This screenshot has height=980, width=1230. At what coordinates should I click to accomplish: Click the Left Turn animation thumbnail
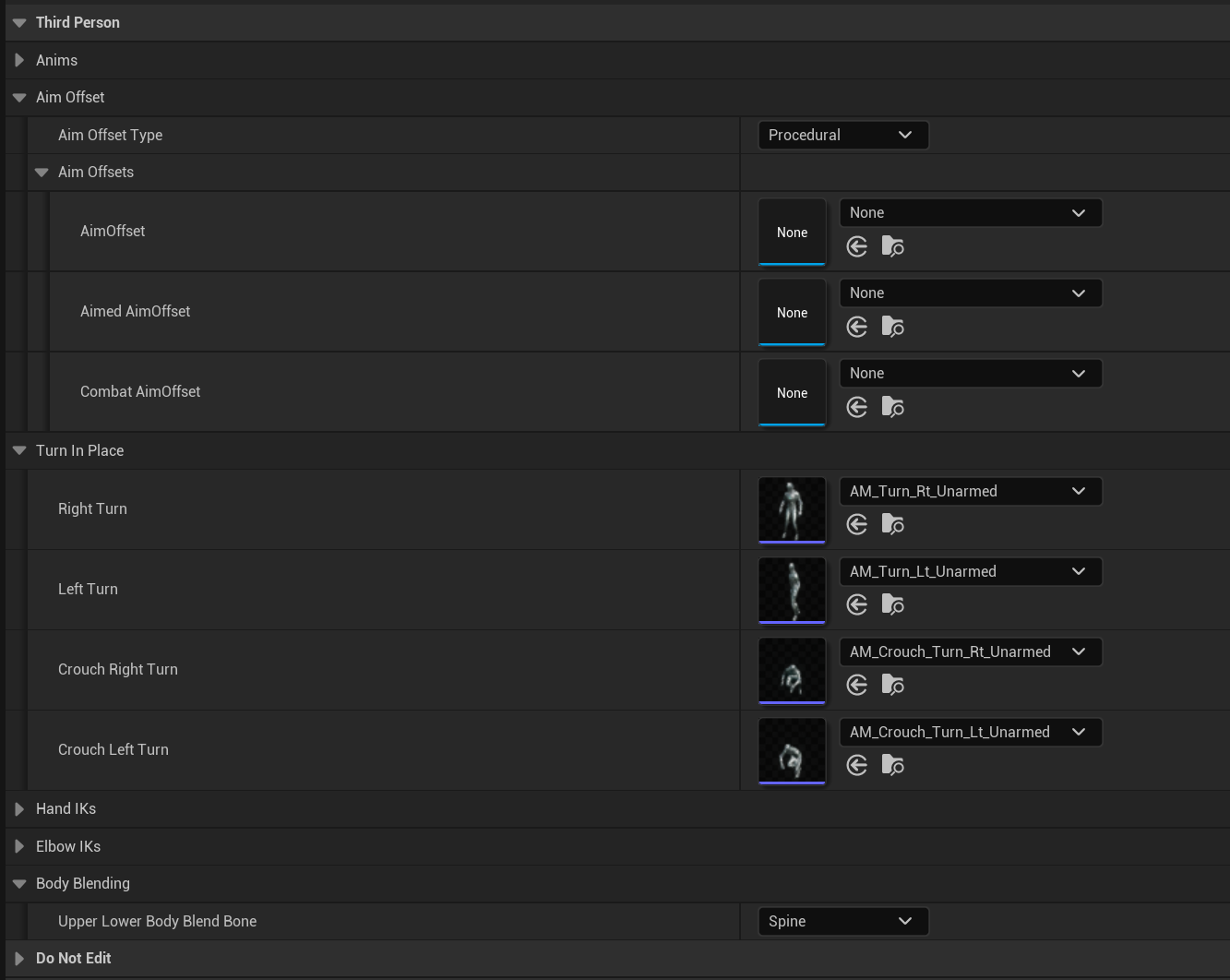(792, 590)
